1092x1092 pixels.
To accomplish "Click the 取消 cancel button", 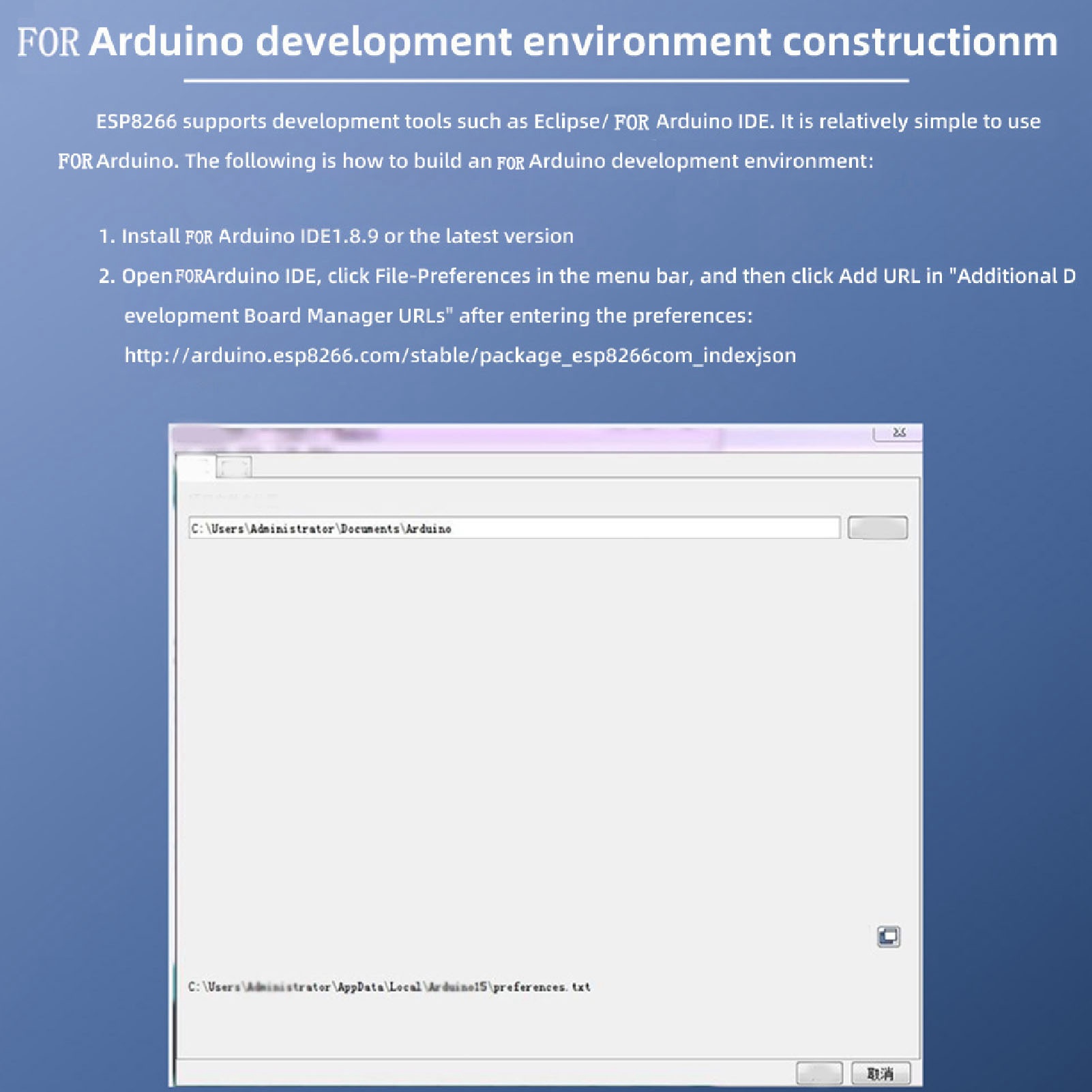I will pyautogui.click(x=881, y=1074).
